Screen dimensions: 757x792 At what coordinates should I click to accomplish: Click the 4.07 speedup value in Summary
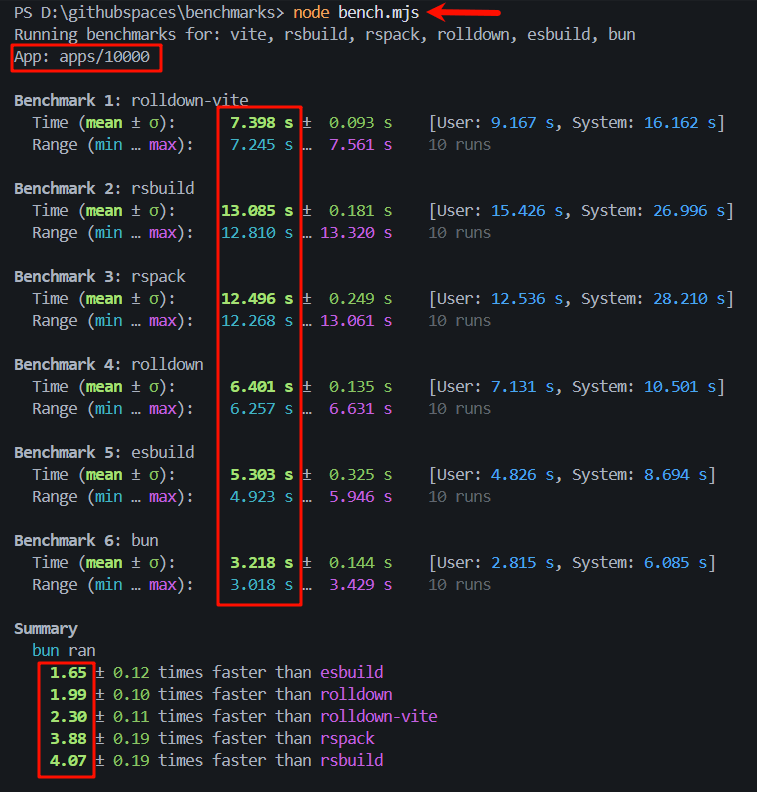[67, 761]
